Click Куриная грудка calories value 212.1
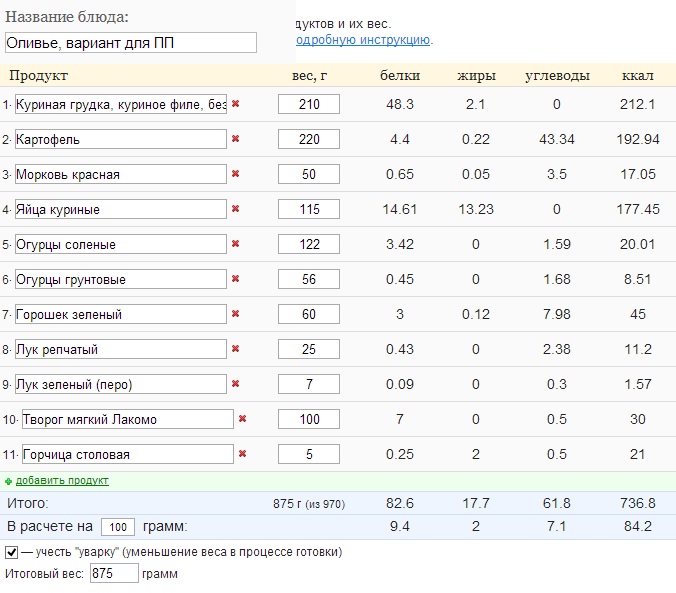 coord(638,104)
